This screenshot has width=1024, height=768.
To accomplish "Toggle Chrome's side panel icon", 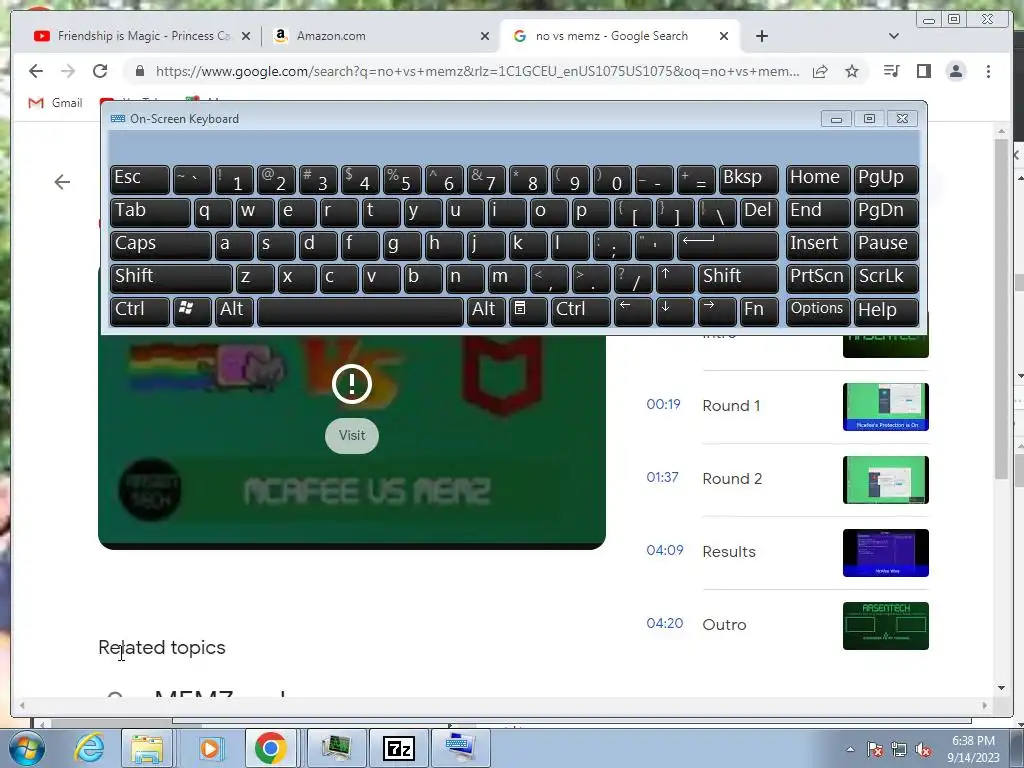I will [923, 71].
